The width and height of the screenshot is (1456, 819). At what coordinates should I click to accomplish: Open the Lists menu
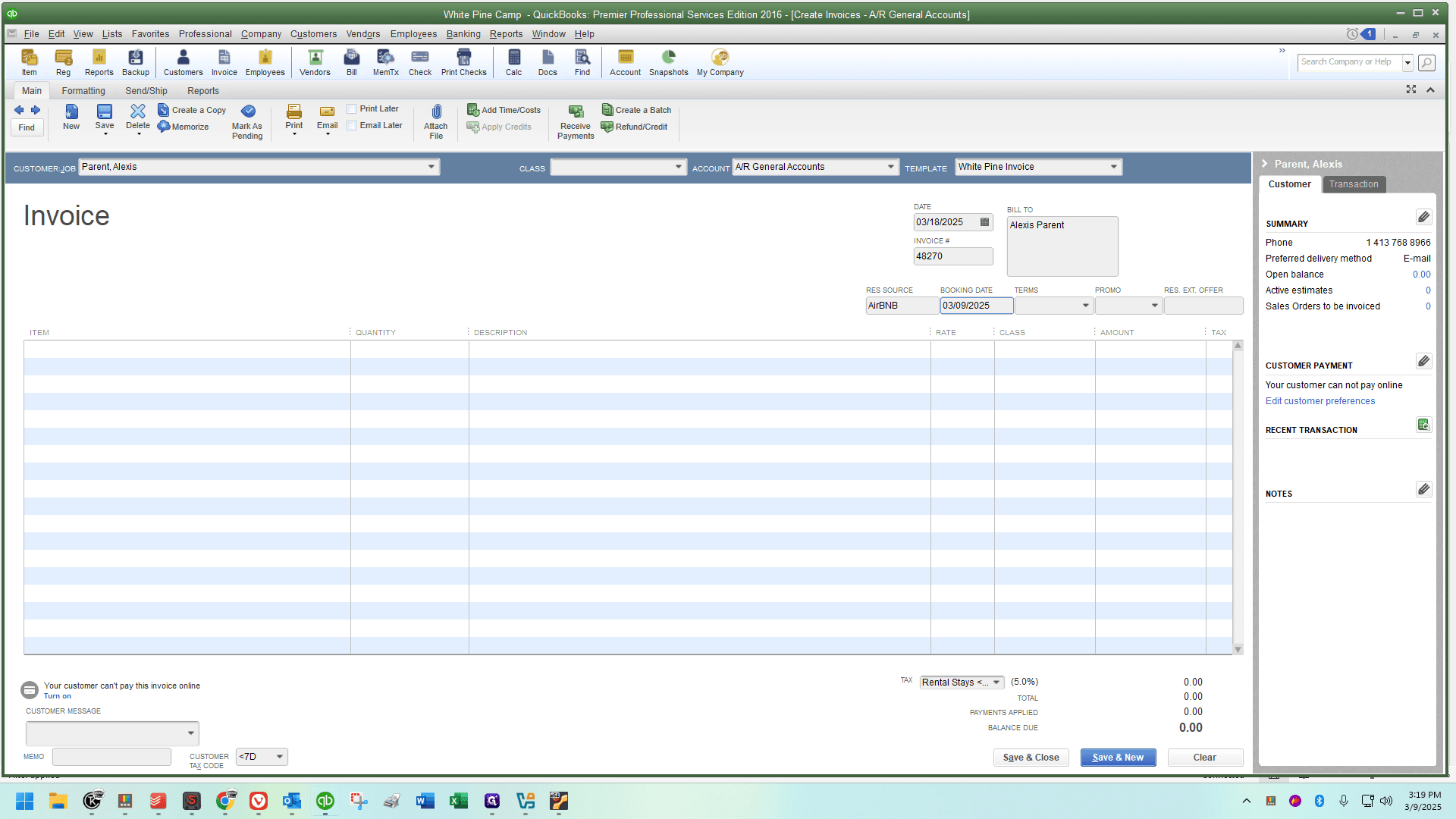point(112,34)
